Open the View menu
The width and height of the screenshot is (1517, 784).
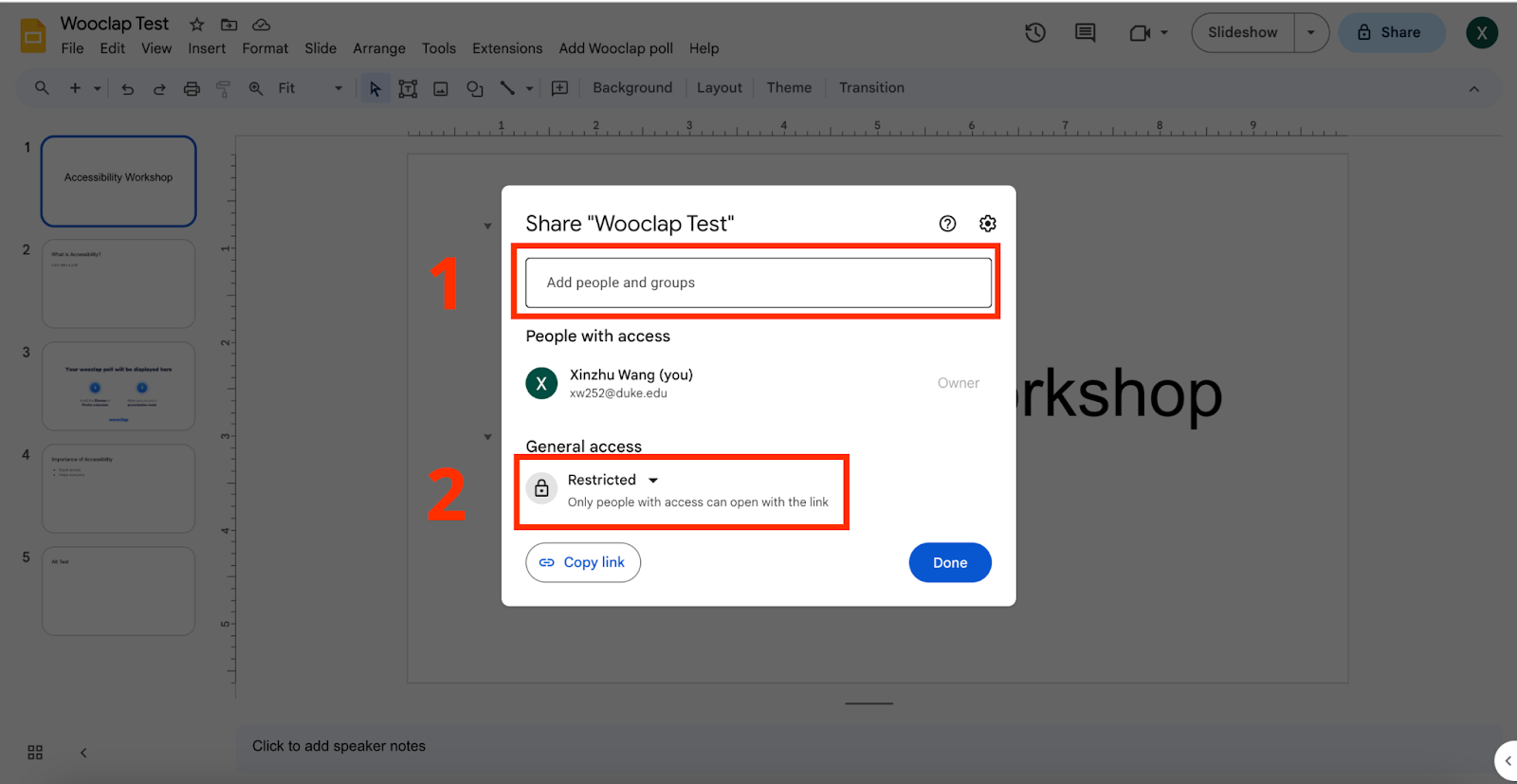tap(156, 48)
